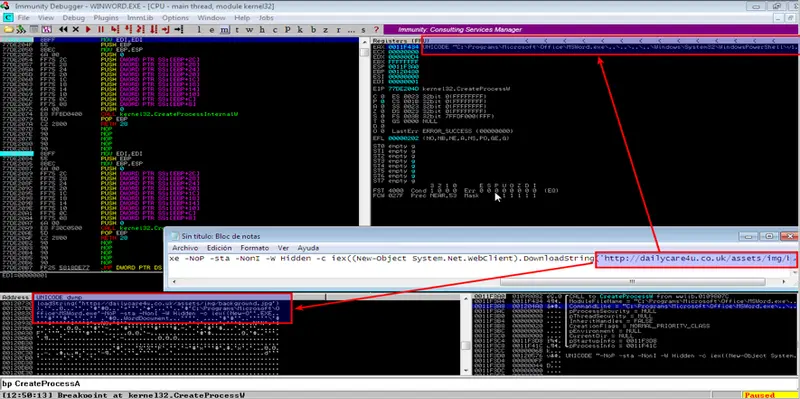Screen dimensions: 800x399
Task: Open the Plugins menu
Action: 106,18
